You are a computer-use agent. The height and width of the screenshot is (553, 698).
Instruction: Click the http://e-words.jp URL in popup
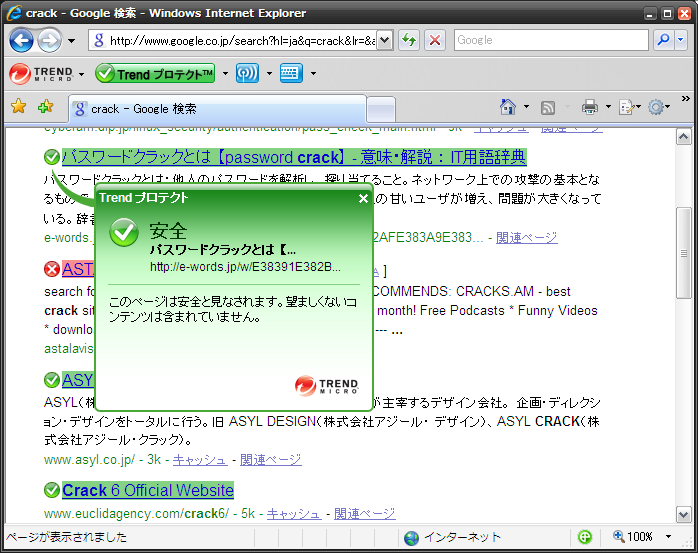245,267
